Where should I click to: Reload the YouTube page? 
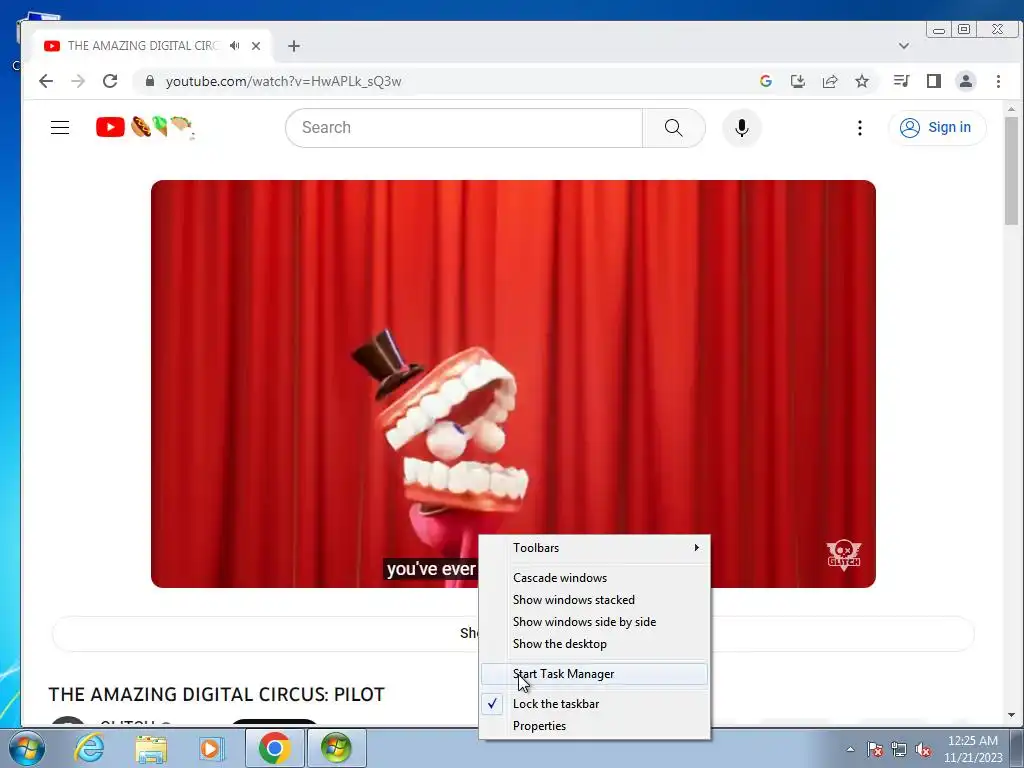point(110,81)
